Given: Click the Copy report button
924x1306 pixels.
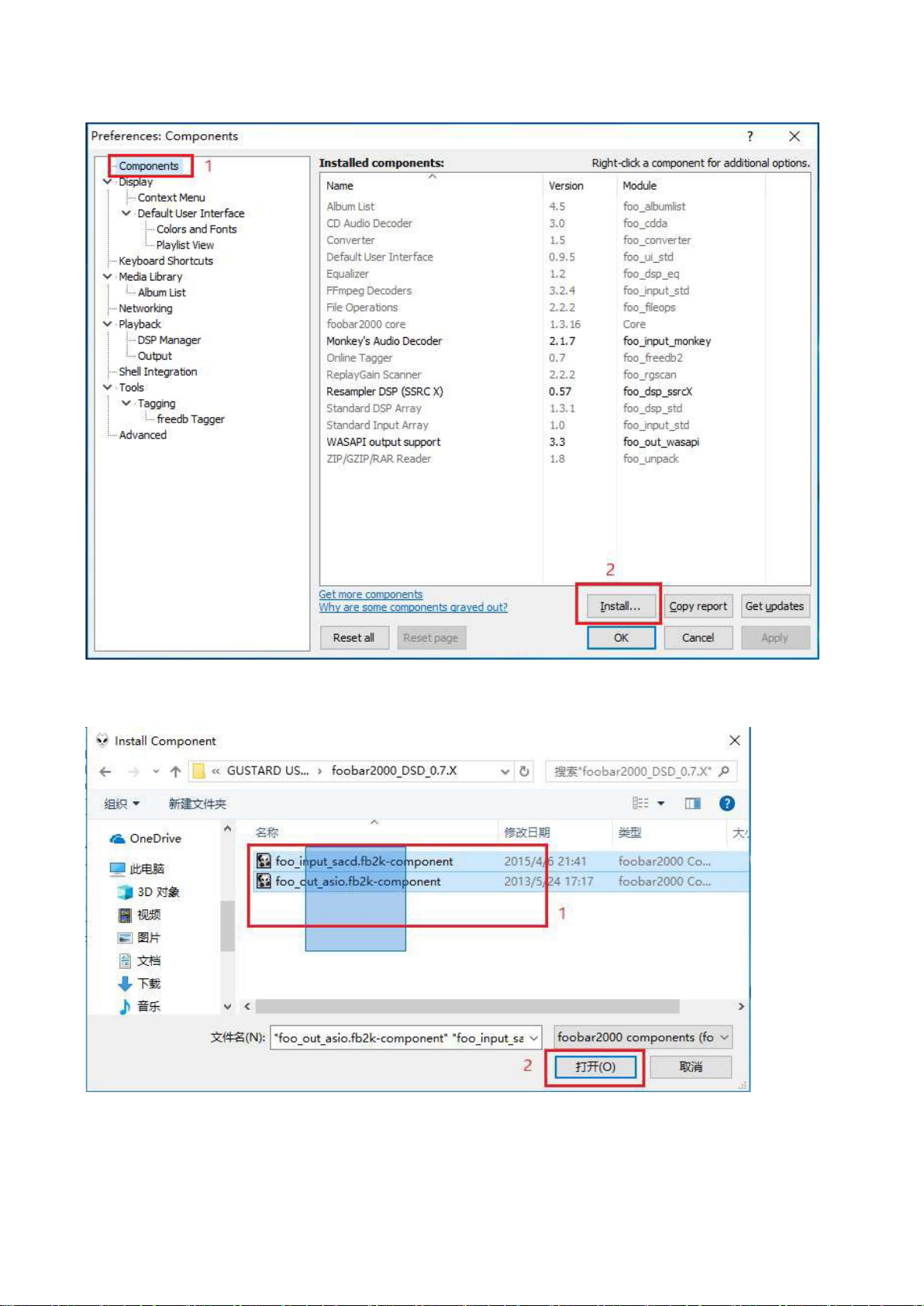Looking at the screenshot, I should [x=698, y=606].
